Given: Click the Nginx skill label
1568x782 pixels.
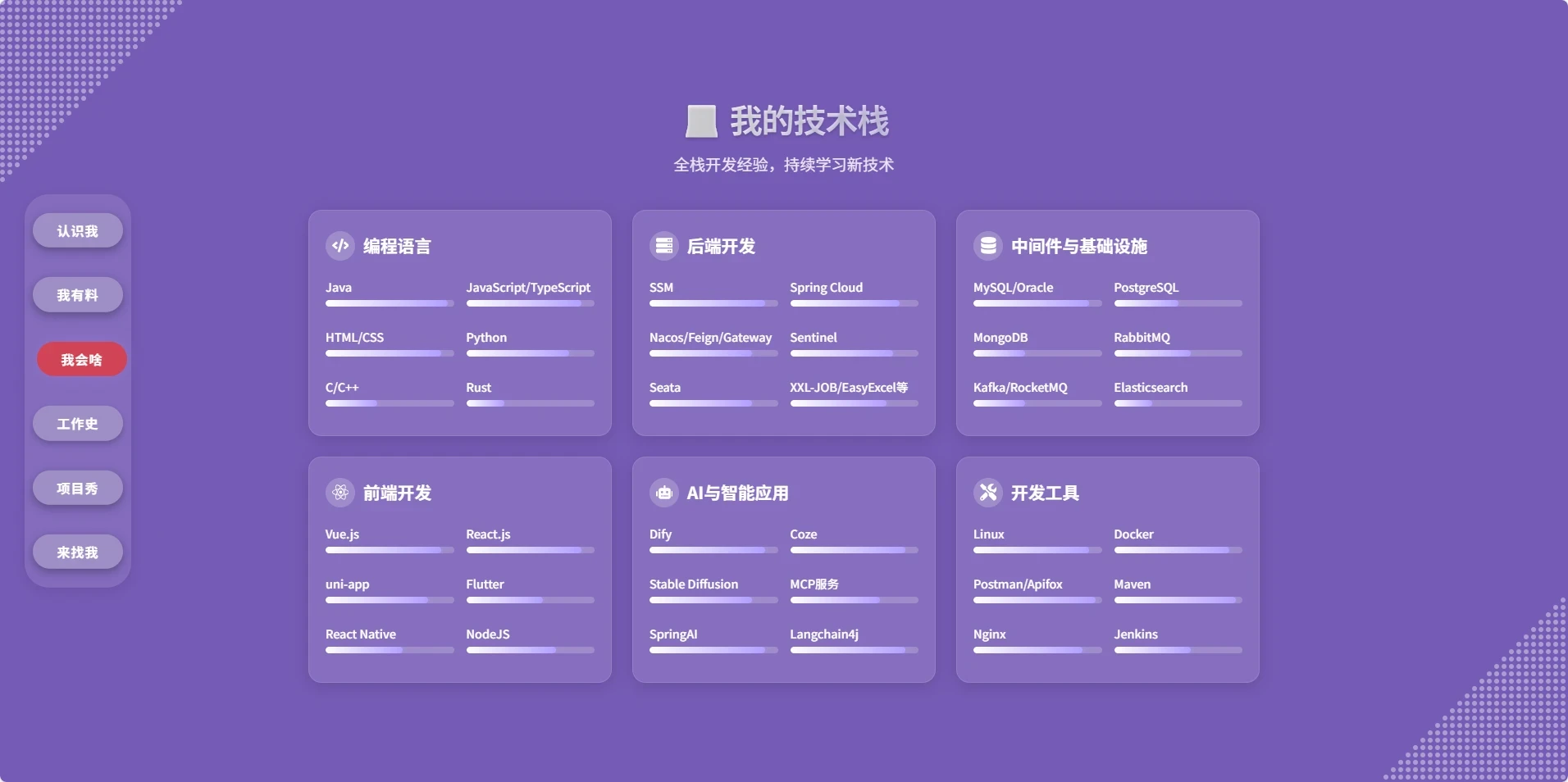Looking at the screenshot, I should click(989, 634).
